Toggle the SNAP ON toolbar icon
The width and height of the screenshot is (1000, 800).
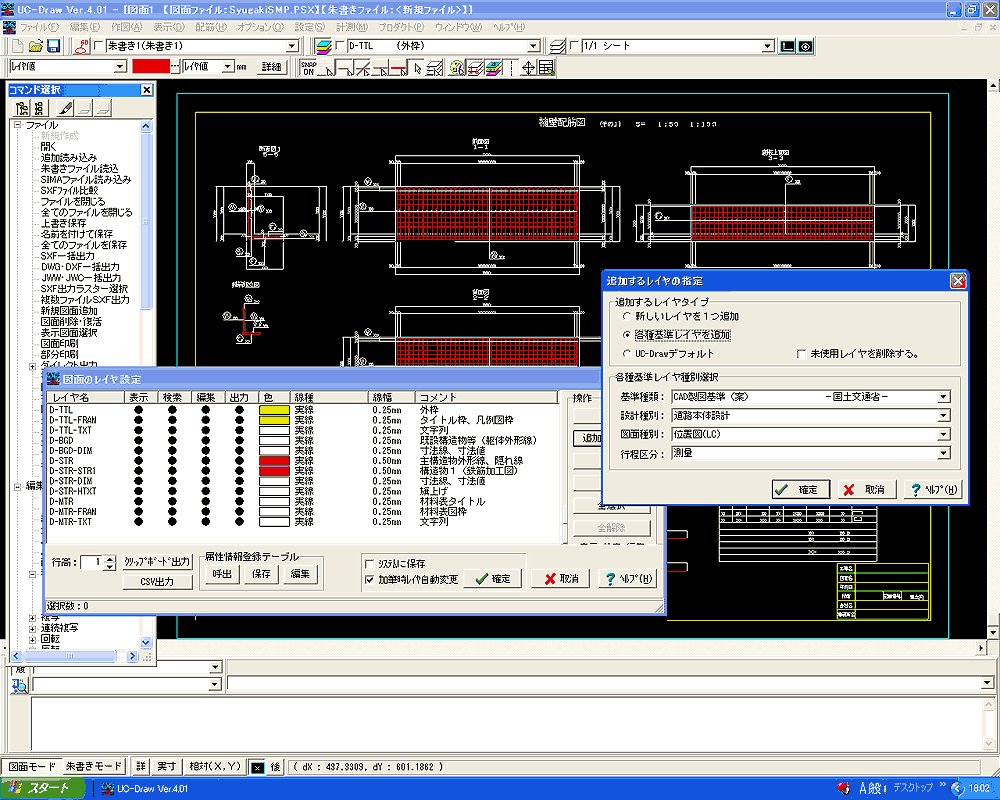coord(309,67)
